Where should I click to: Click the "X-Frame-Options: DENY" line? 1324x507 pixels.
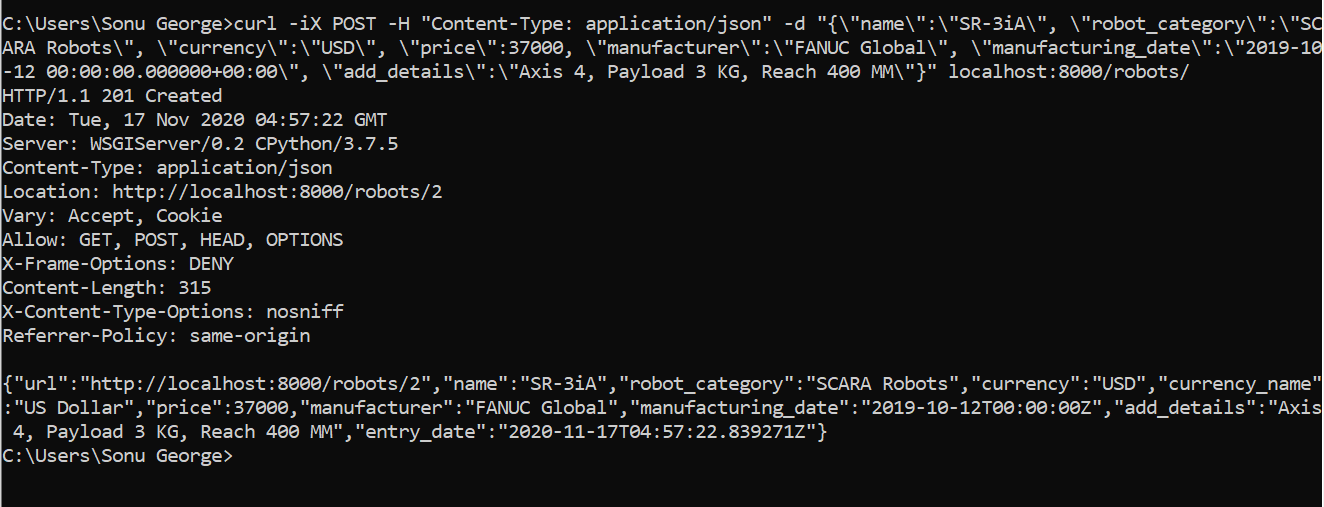(118, 264)
